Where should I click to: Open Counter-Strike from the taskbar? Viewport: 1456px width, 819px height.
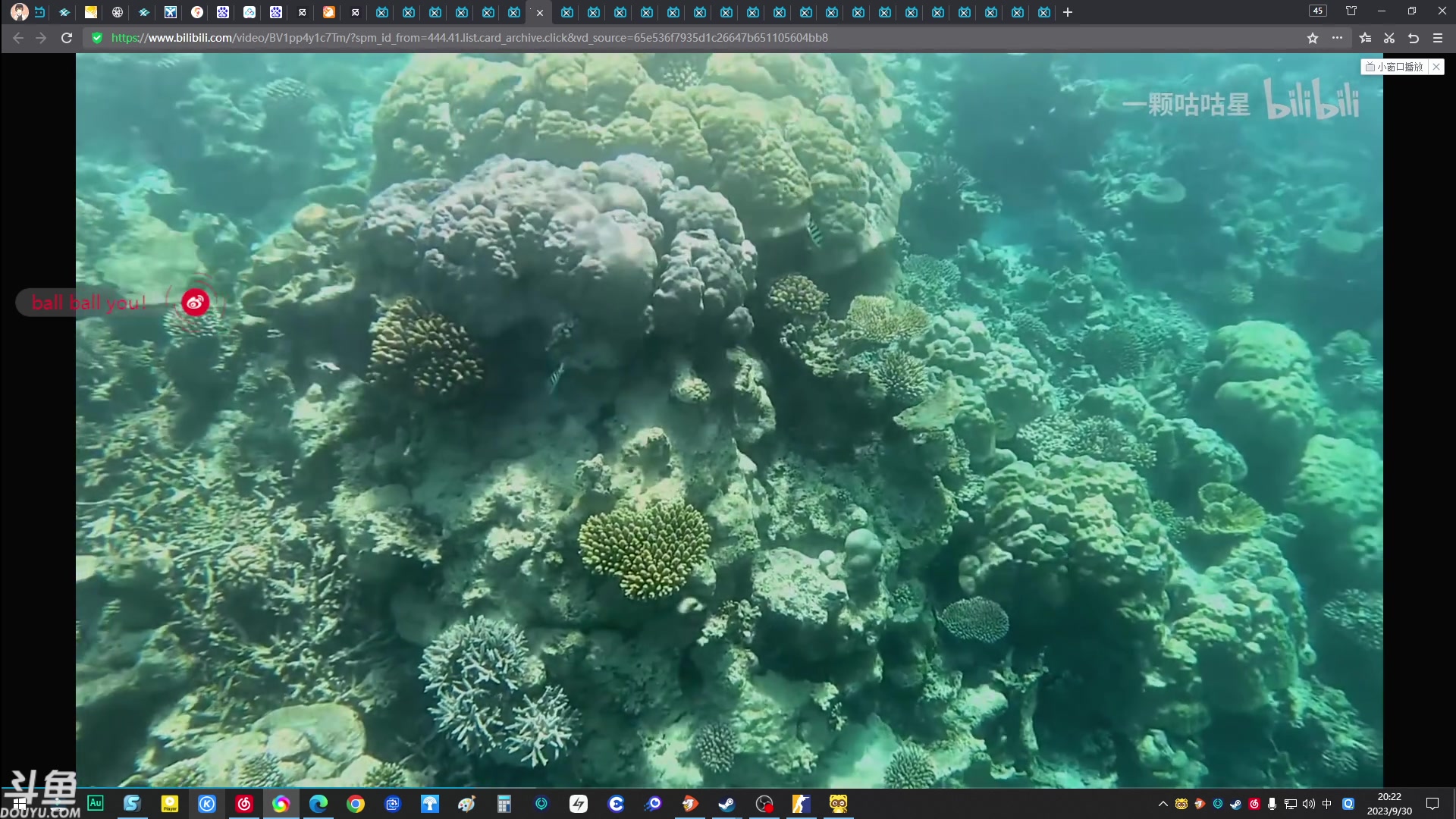coord(802,804)
